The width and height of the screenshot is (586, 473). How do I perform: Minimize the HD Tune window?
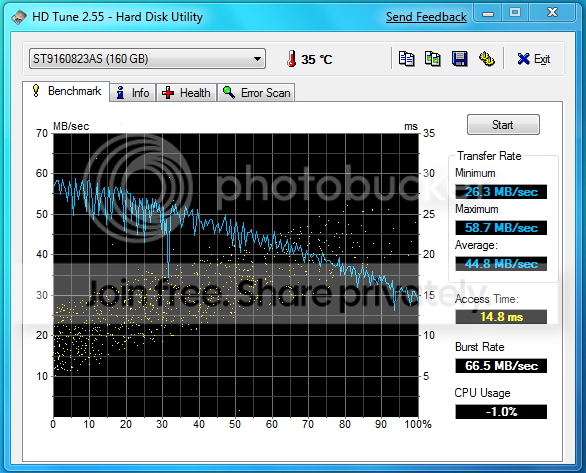[x=488, y=13]
